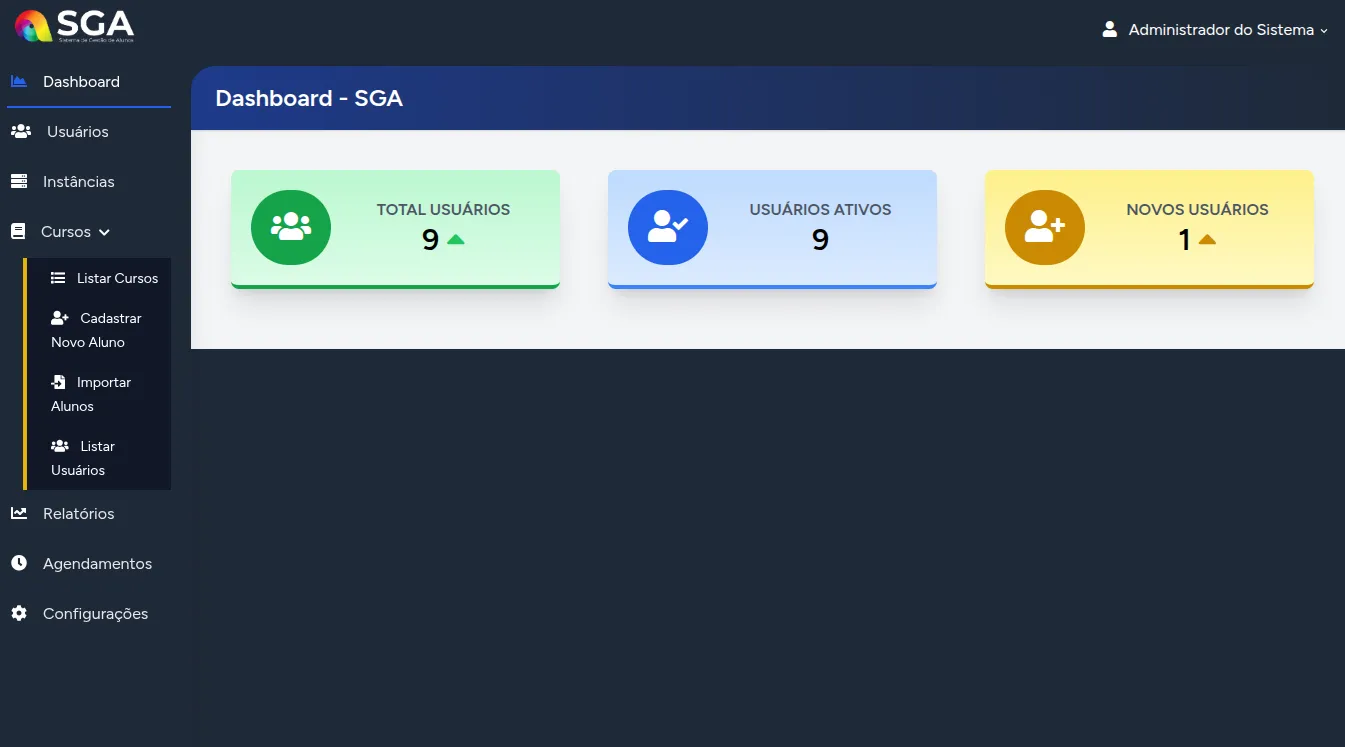Screen dimensions: 1345x747
Task: Collapse the Cursos submenu
Action: coord(103,231)
